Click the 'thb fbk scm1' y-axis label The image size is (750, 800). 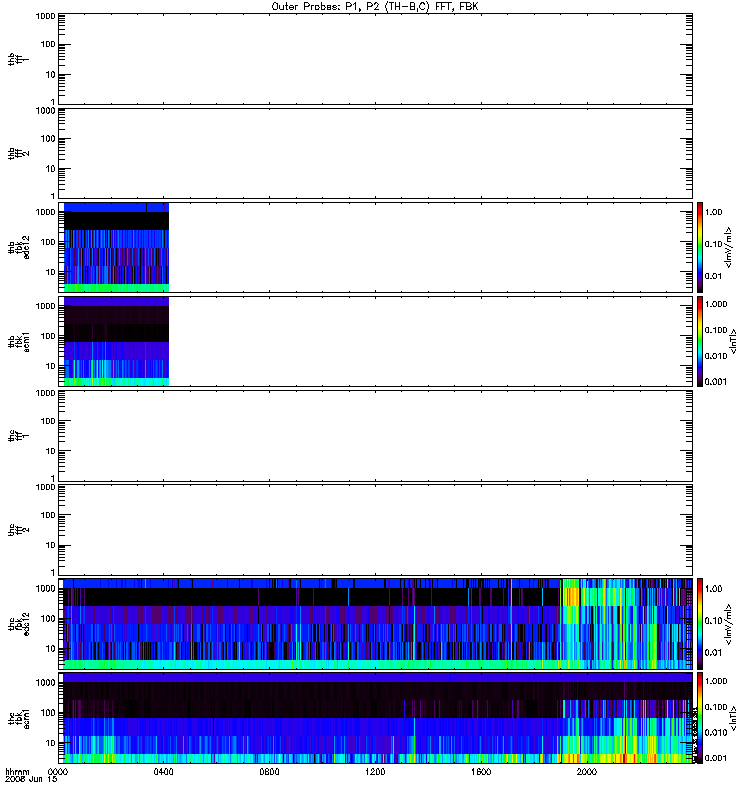(x=18, y=341)
